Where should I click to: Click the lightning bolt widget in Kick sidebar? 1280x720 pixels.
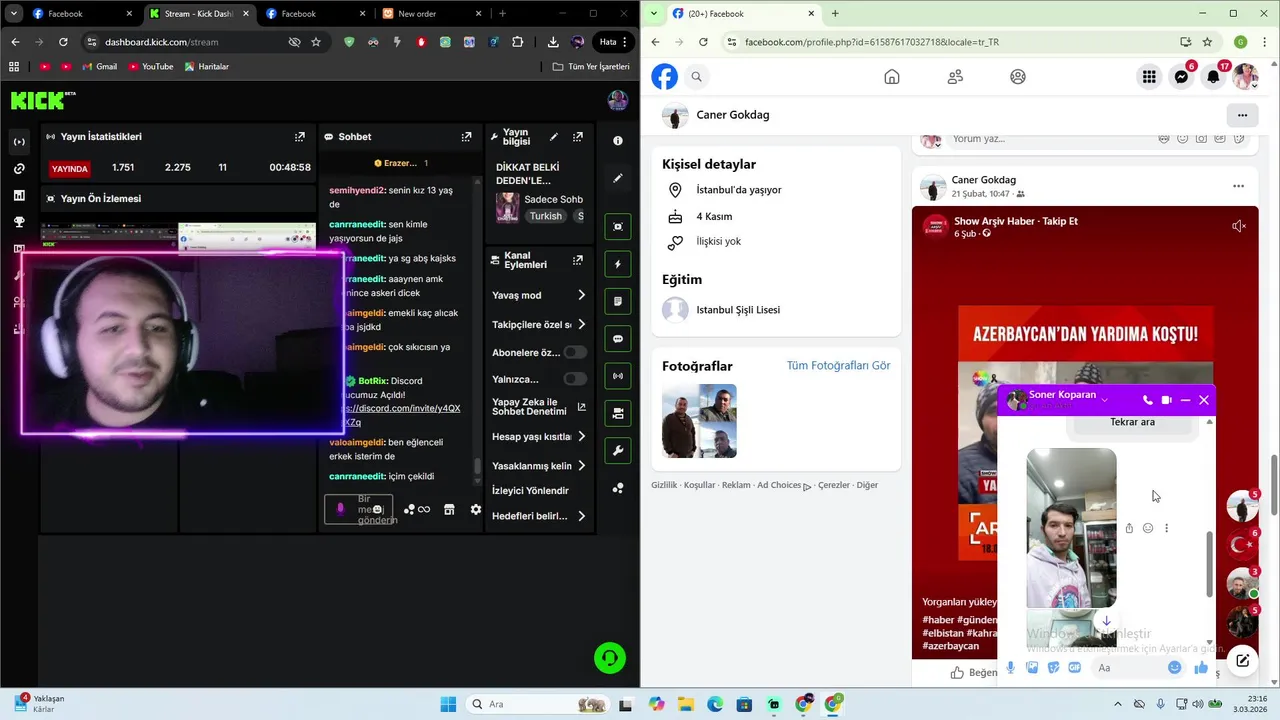(x=618, y=264)
